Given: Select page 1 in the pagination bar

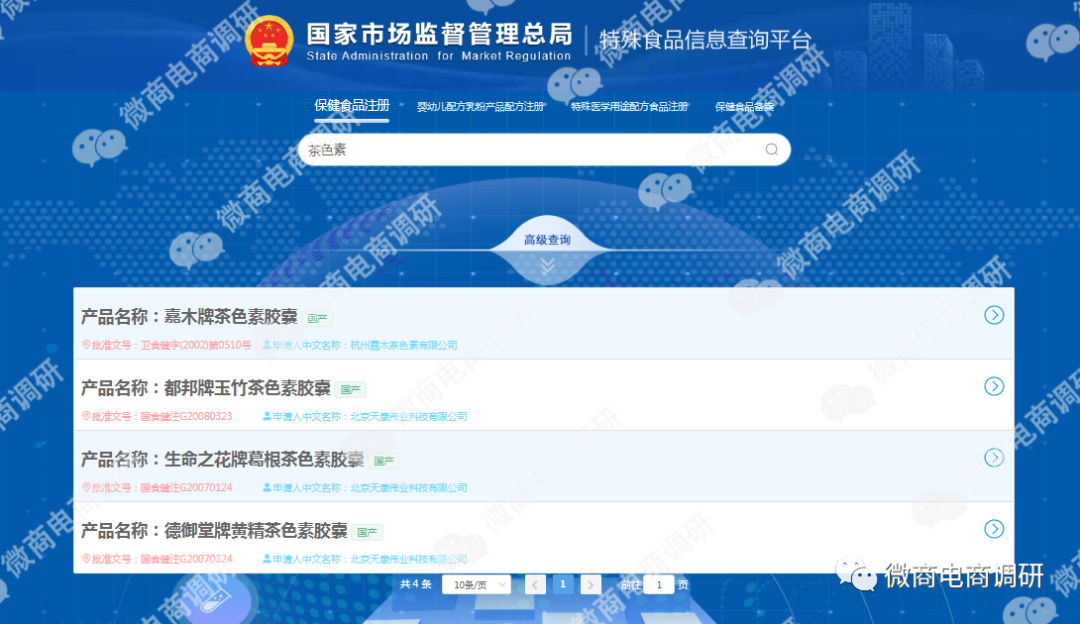Looking at the screenshot, I should pyautogui.click(x=562, y=584).
